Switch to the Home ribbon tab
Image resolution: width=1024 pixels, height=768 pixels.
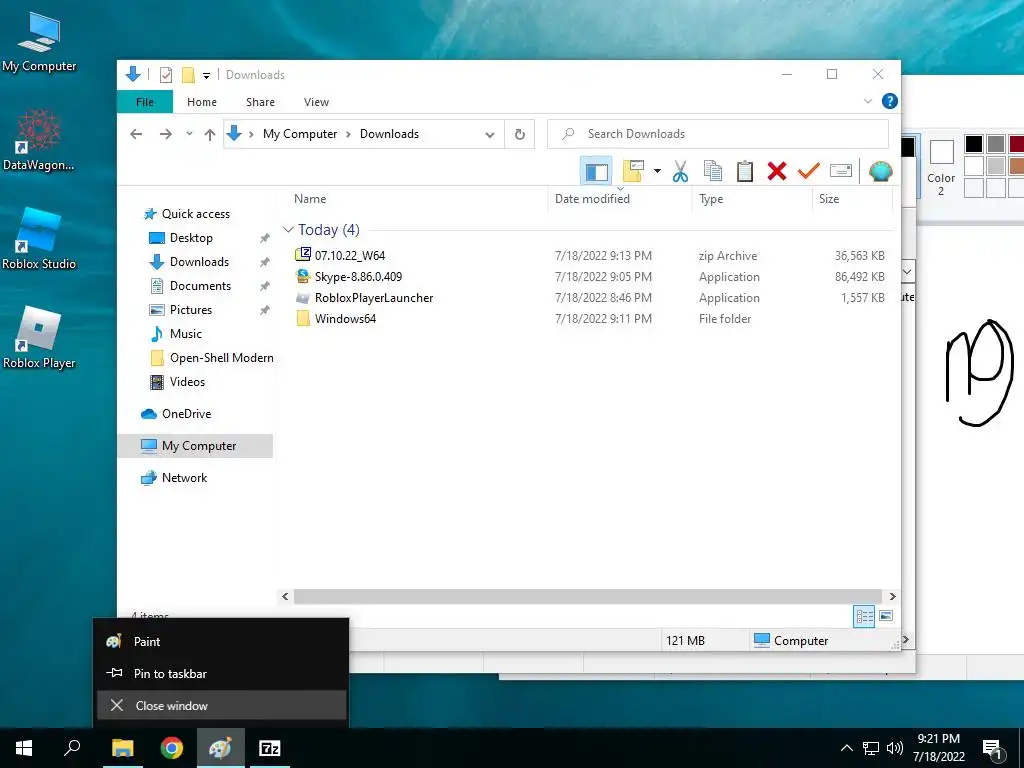tap(202, 102)
